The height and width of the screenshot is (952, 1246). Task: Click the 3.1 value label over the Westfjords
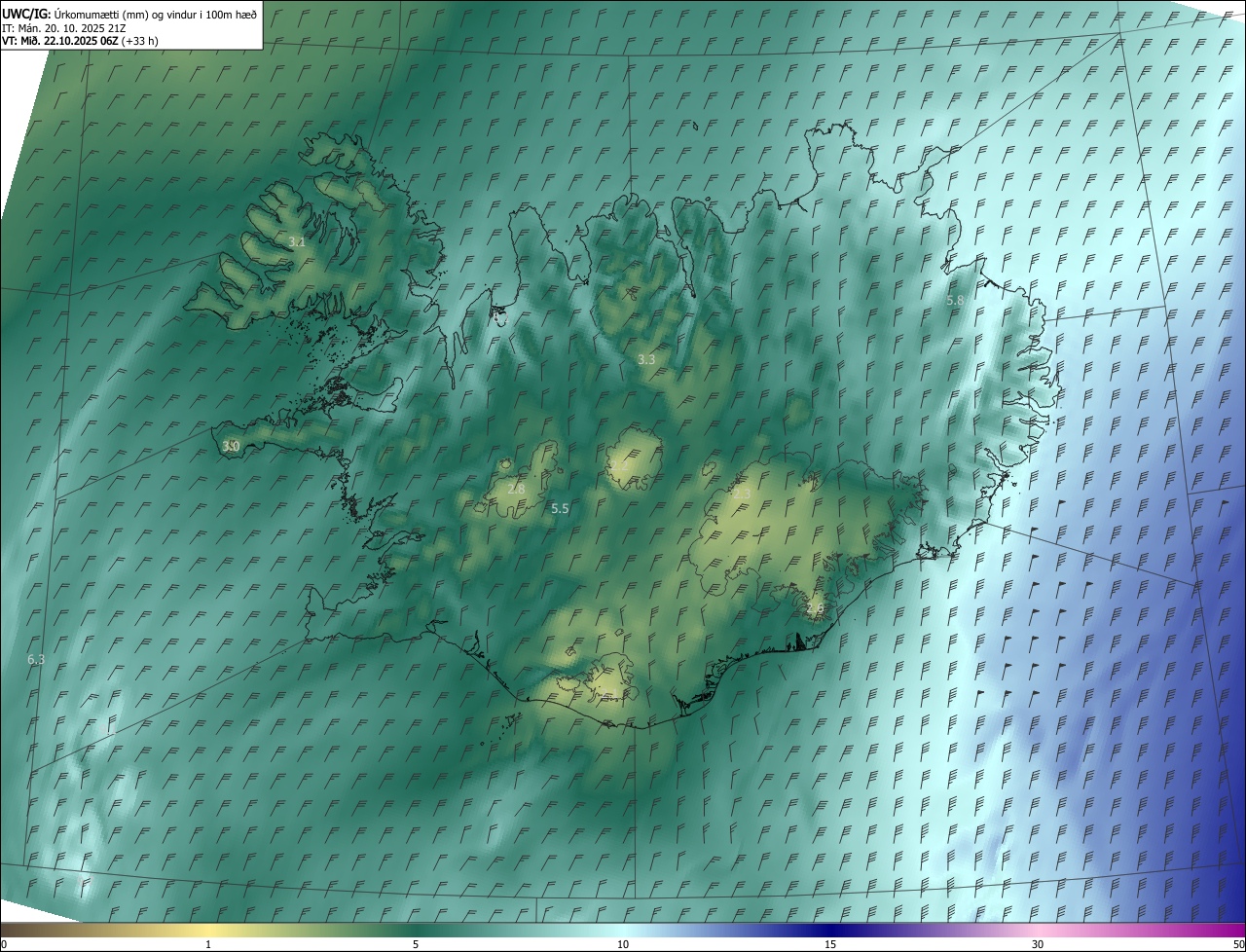[297, 241]
